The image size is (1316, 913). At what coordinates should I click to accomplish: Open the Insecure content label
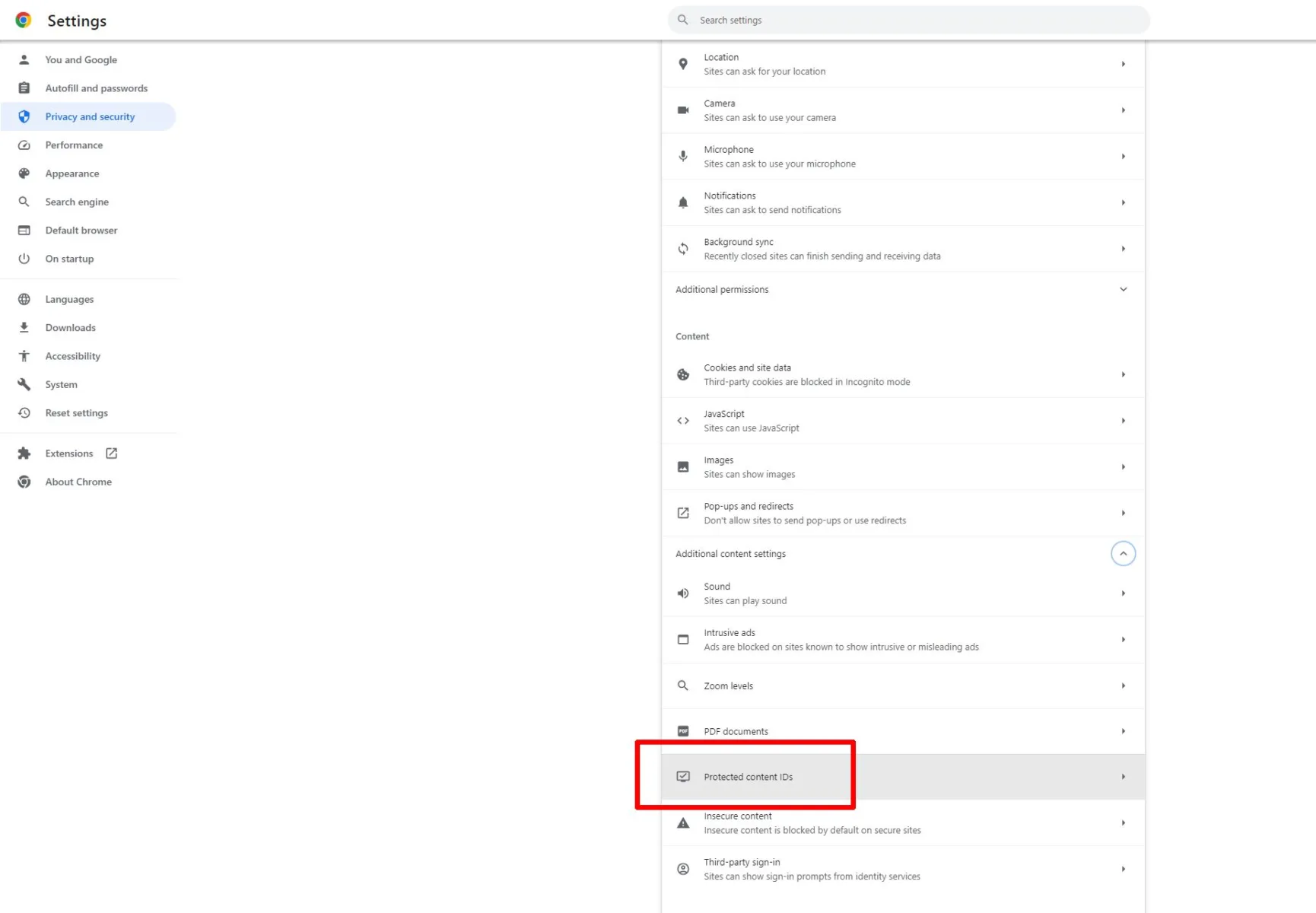click(x=737, y=816)
